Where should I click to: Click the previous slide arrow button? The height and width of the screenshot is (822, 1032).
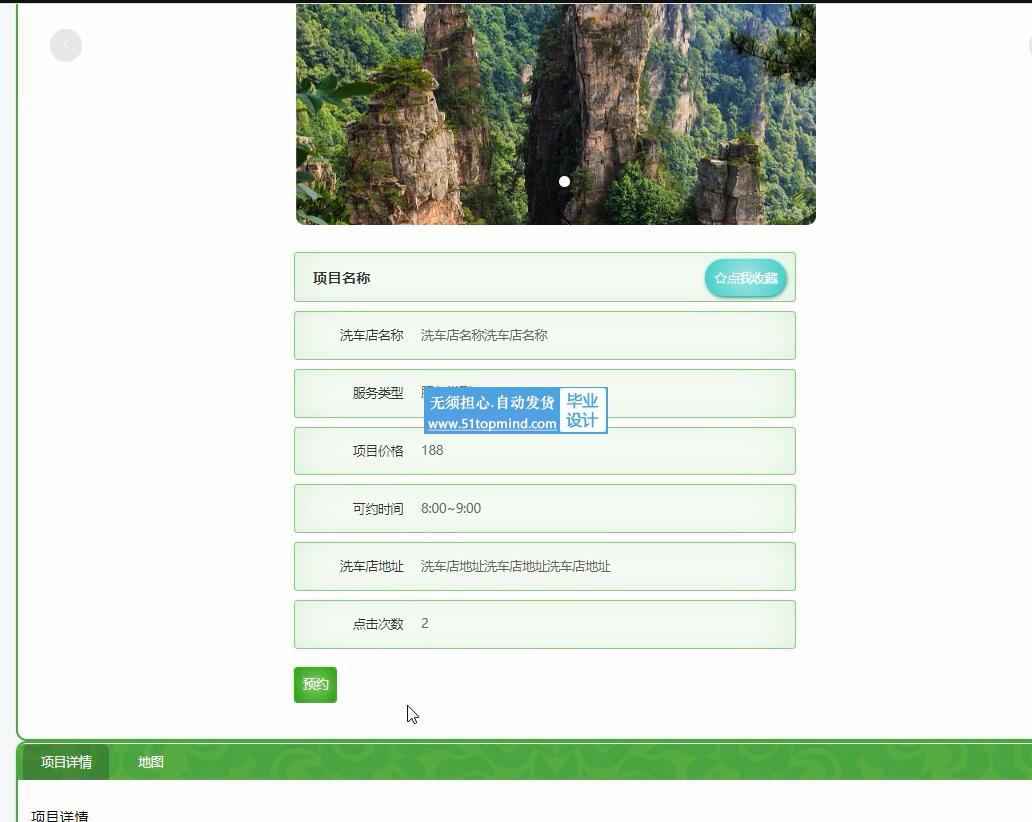(66, 45)
